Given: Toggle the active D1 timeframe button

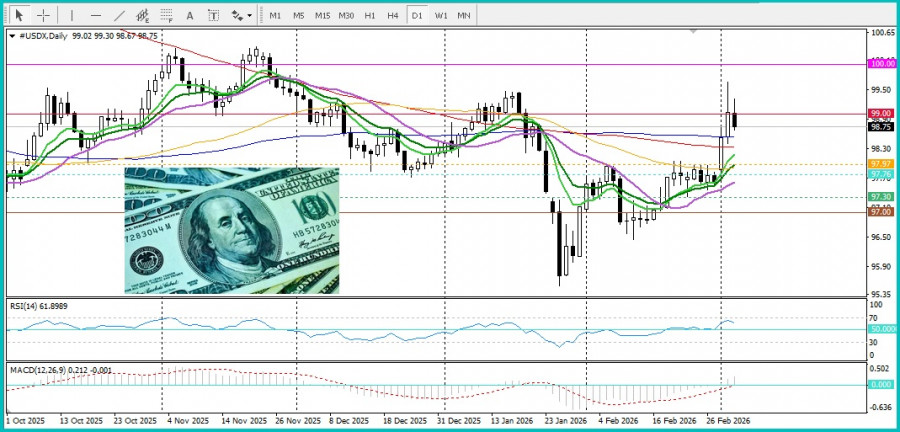Looking at the screenshot, I should point(417,15).
